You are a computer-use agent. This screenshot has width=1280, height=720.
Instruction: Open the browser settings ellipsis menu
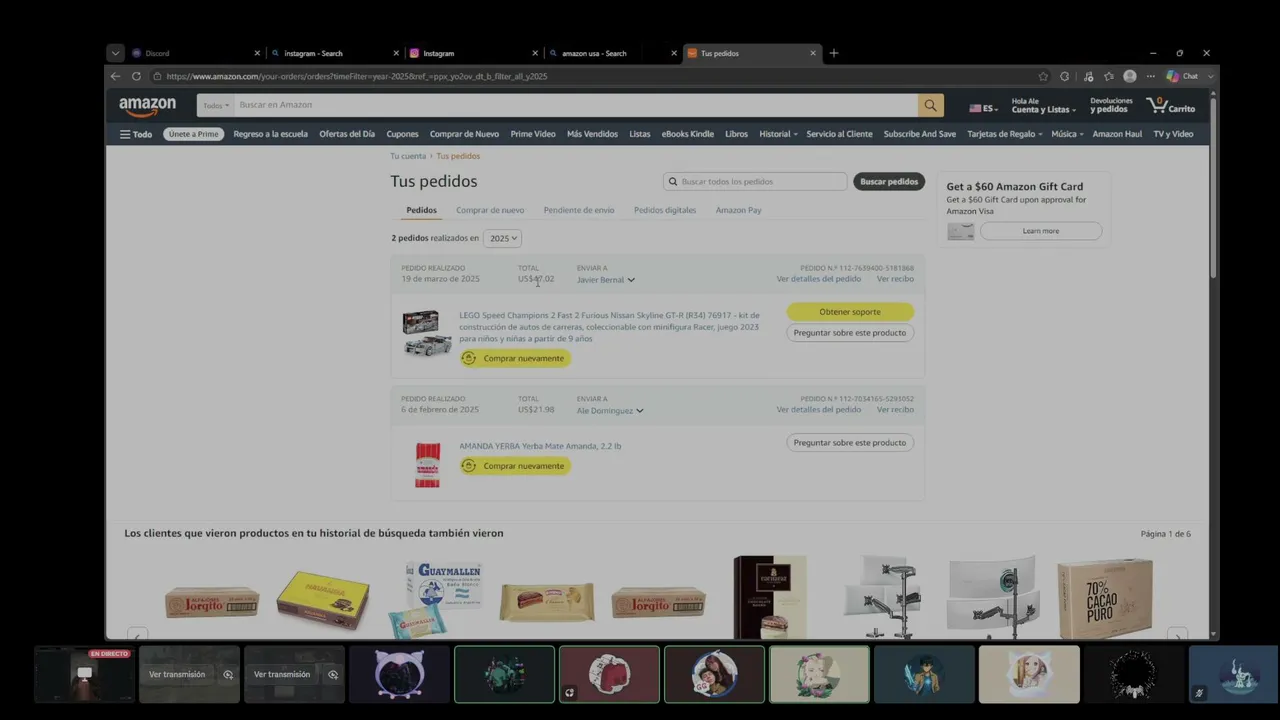coord(1151,76)
